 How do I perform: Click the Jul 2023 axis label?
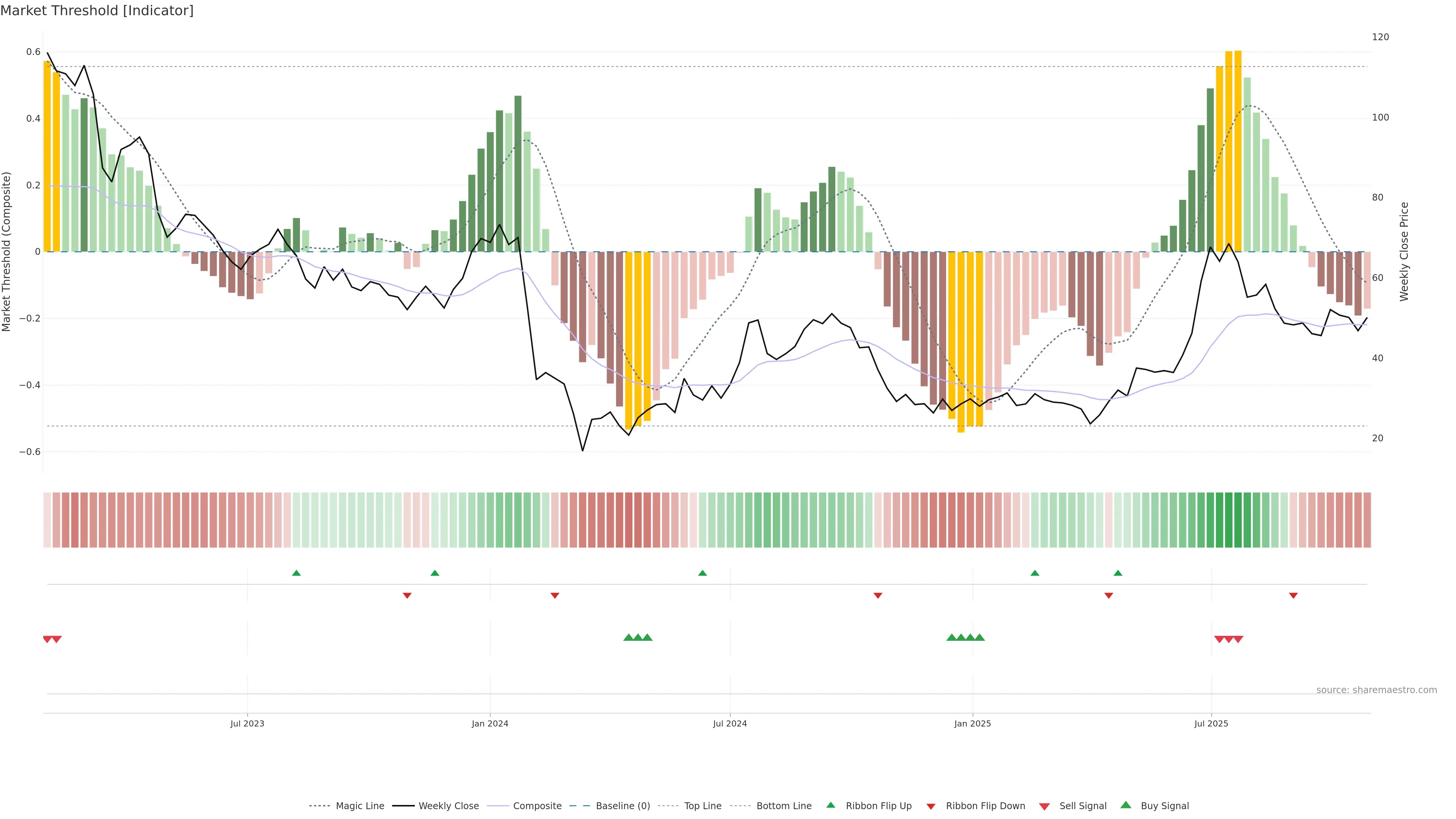click(x=247, y=723)
